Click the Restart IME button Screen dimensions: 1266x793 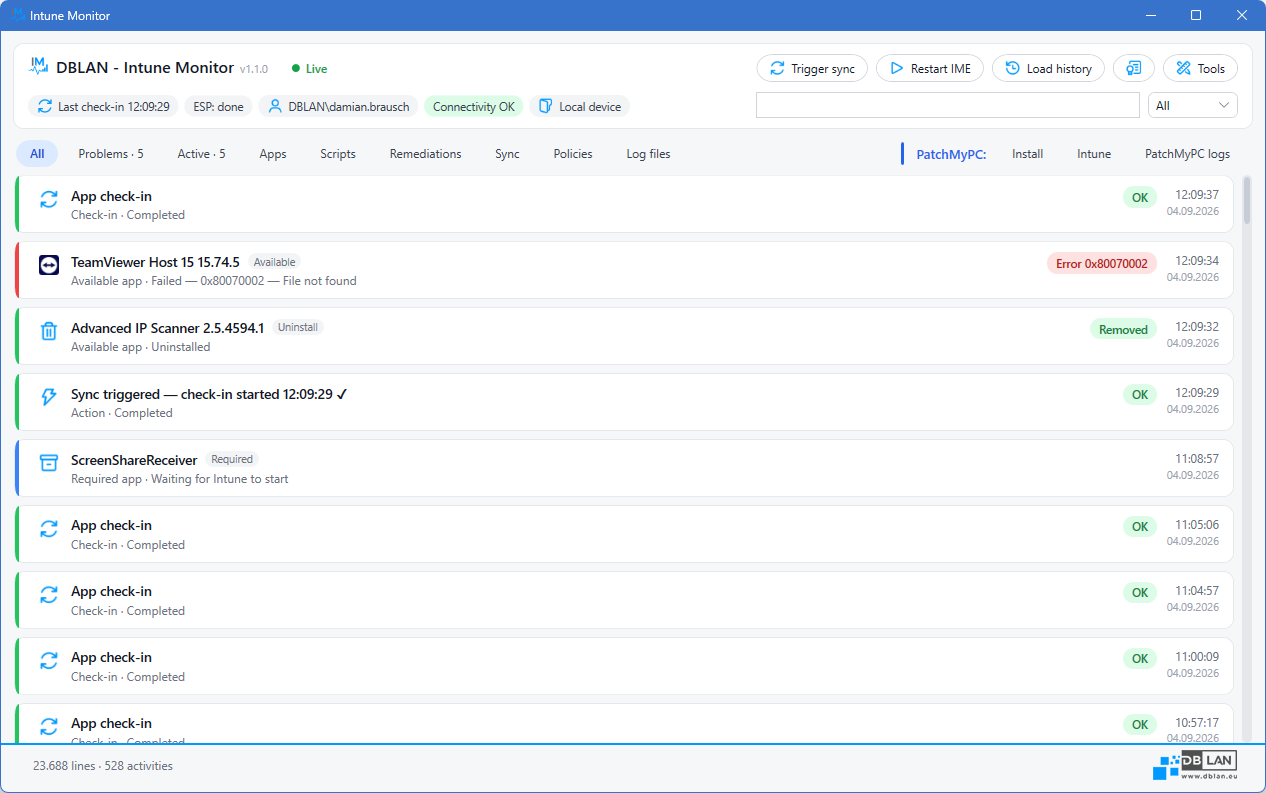(x=930, y=68)
